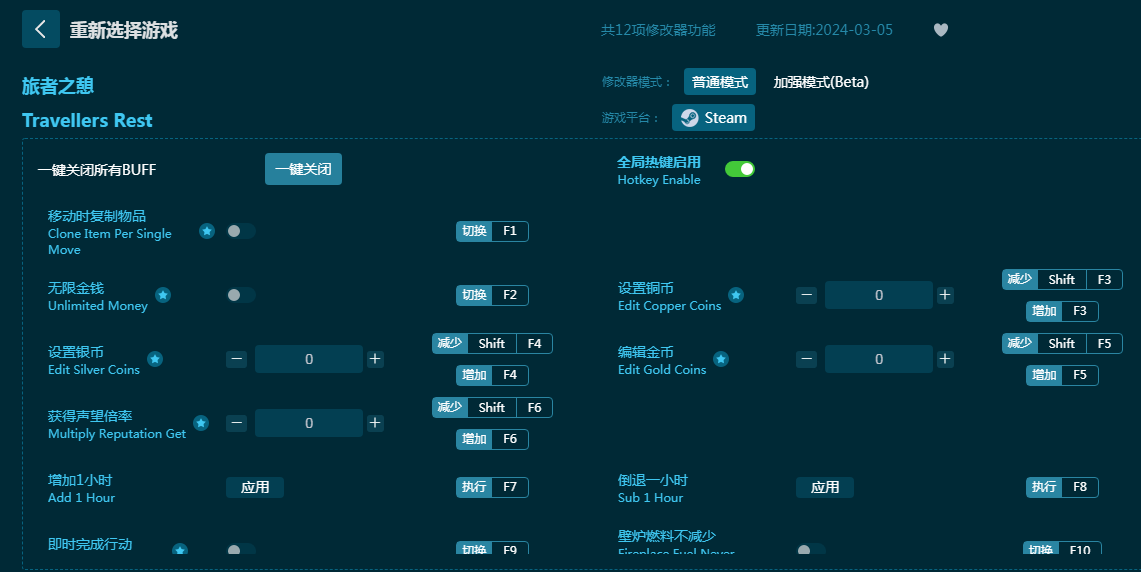Click star icon beside Edit Gold Coins
Image resolution: width=1141 pixels, height=572 pixels.
click(721, 359)
